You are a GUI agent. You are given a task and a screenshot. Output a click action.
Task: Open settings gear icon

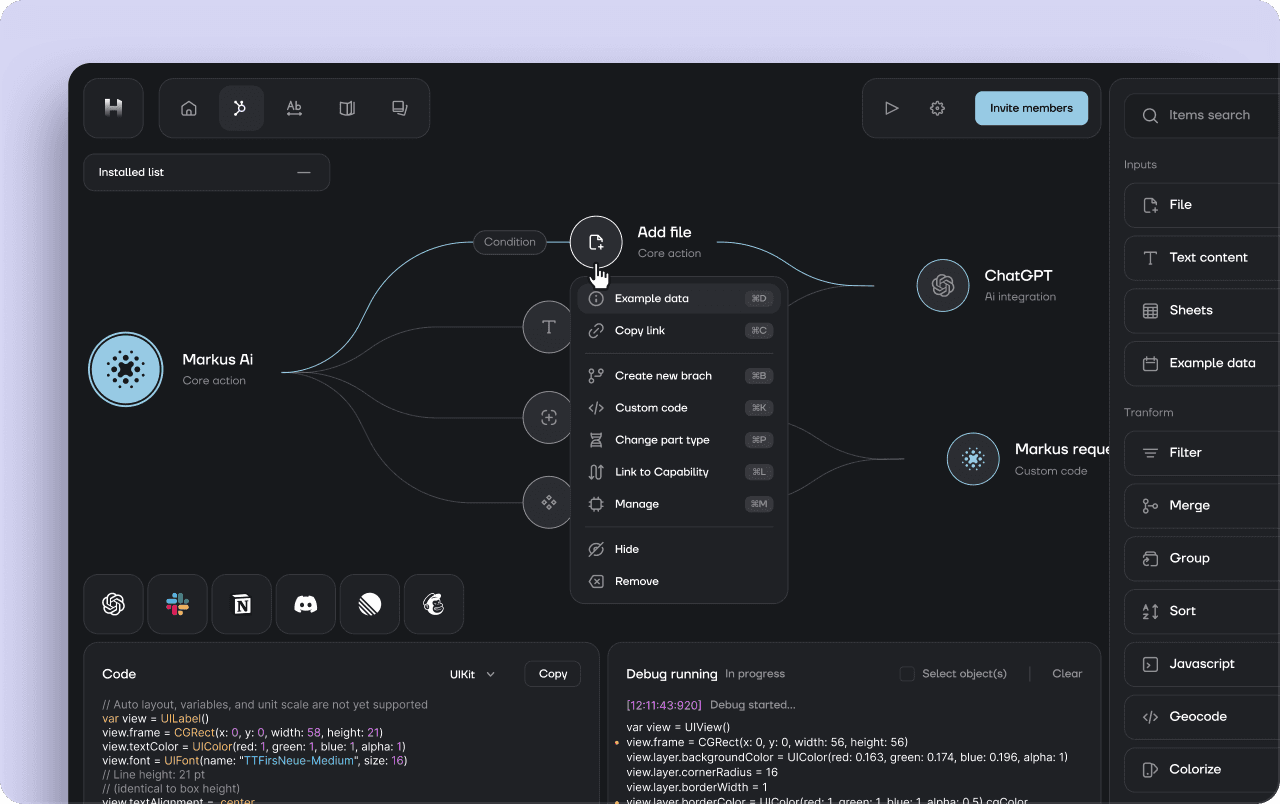pyautogui.click(x=937, y=108)
